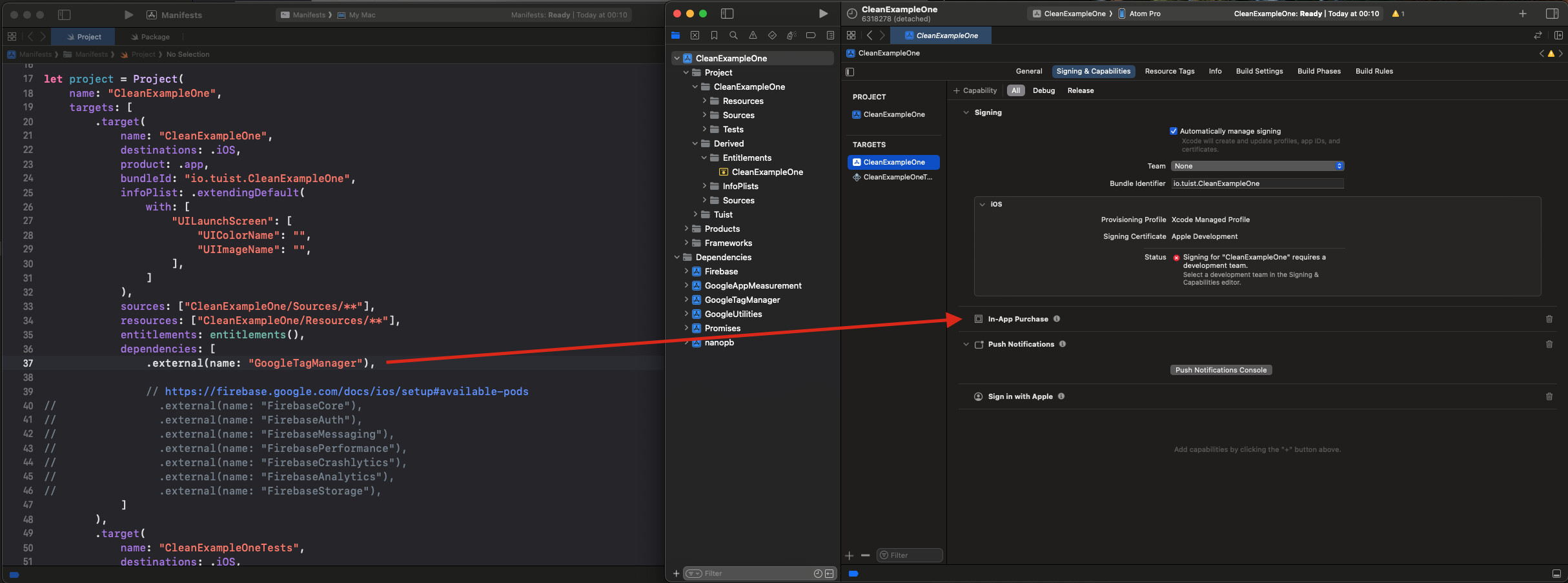The image size is (1568, 583).
Task: Open the Team dropdown set to None
Action: tap(1257, 166)
